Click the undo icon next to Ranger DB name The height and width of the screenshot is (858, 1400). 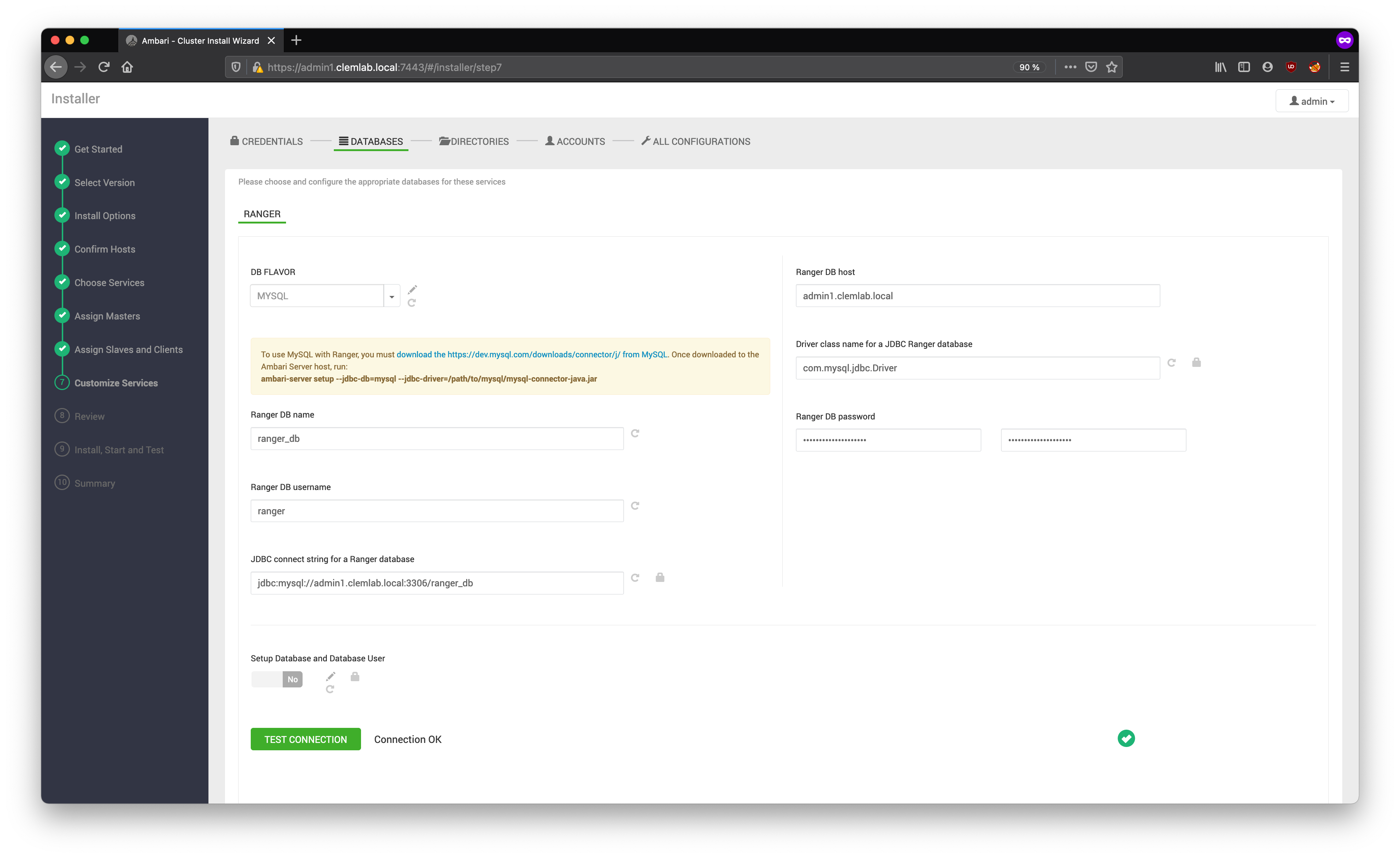click(x=635, y=433)
